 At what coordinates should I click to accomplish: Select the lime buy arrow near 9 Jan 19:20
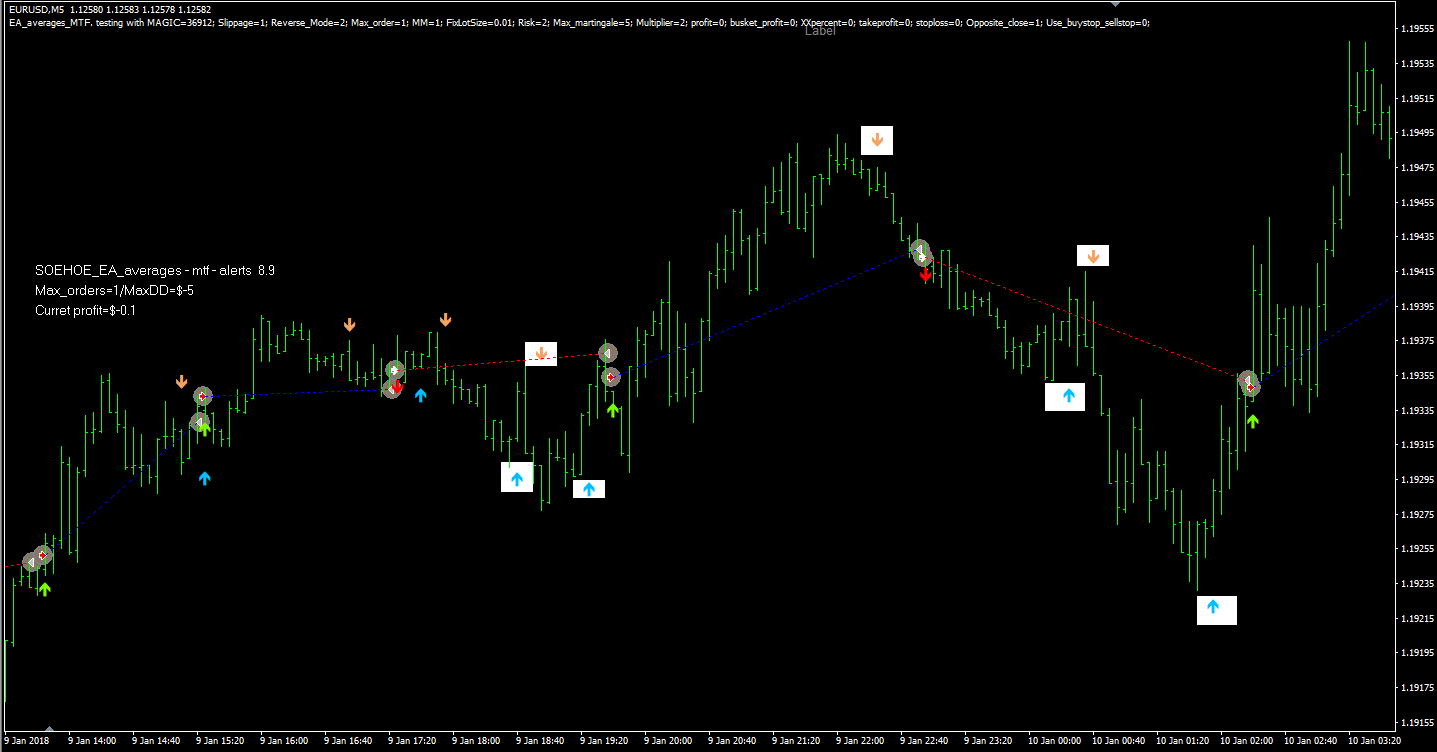tap(613, 409)
